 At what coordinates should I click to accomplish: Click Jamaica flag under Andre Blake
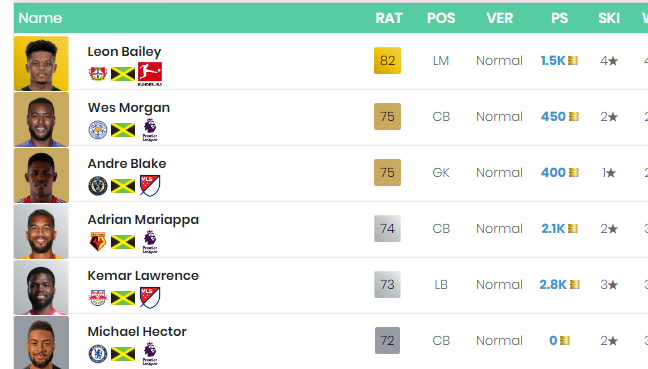[123, 186]
